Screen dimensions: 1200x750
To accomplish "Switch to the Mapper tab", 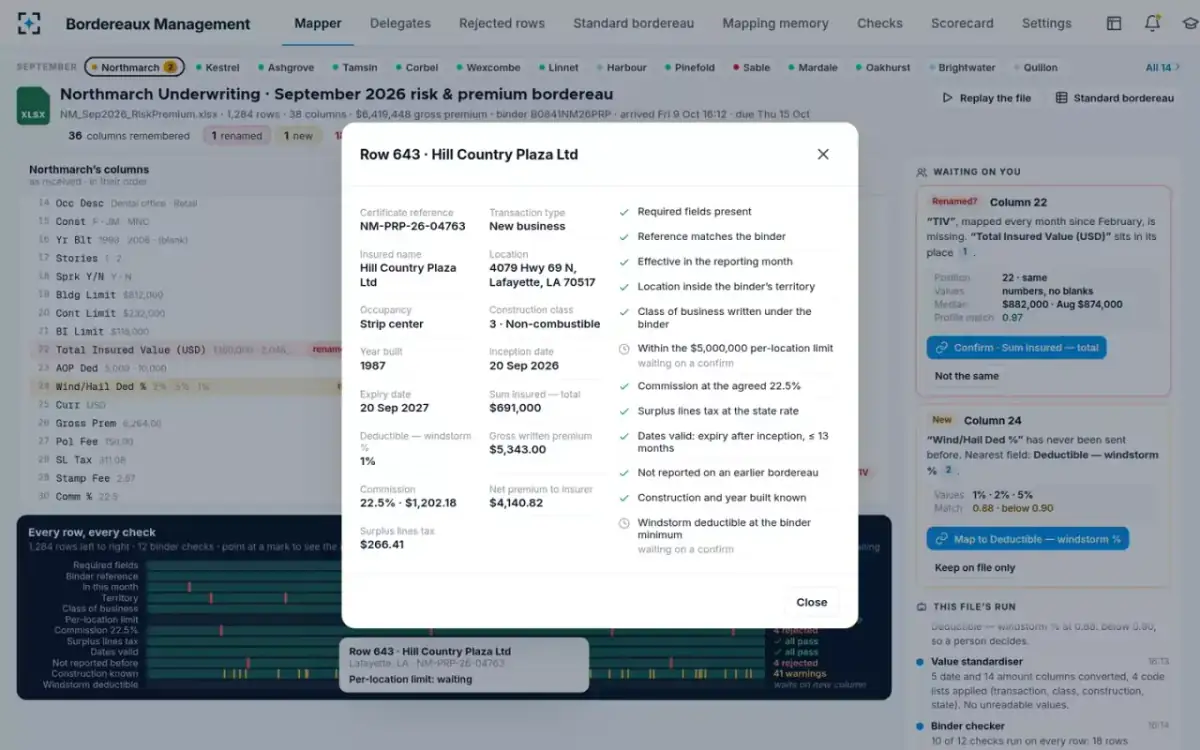I will tap(318, 23).
